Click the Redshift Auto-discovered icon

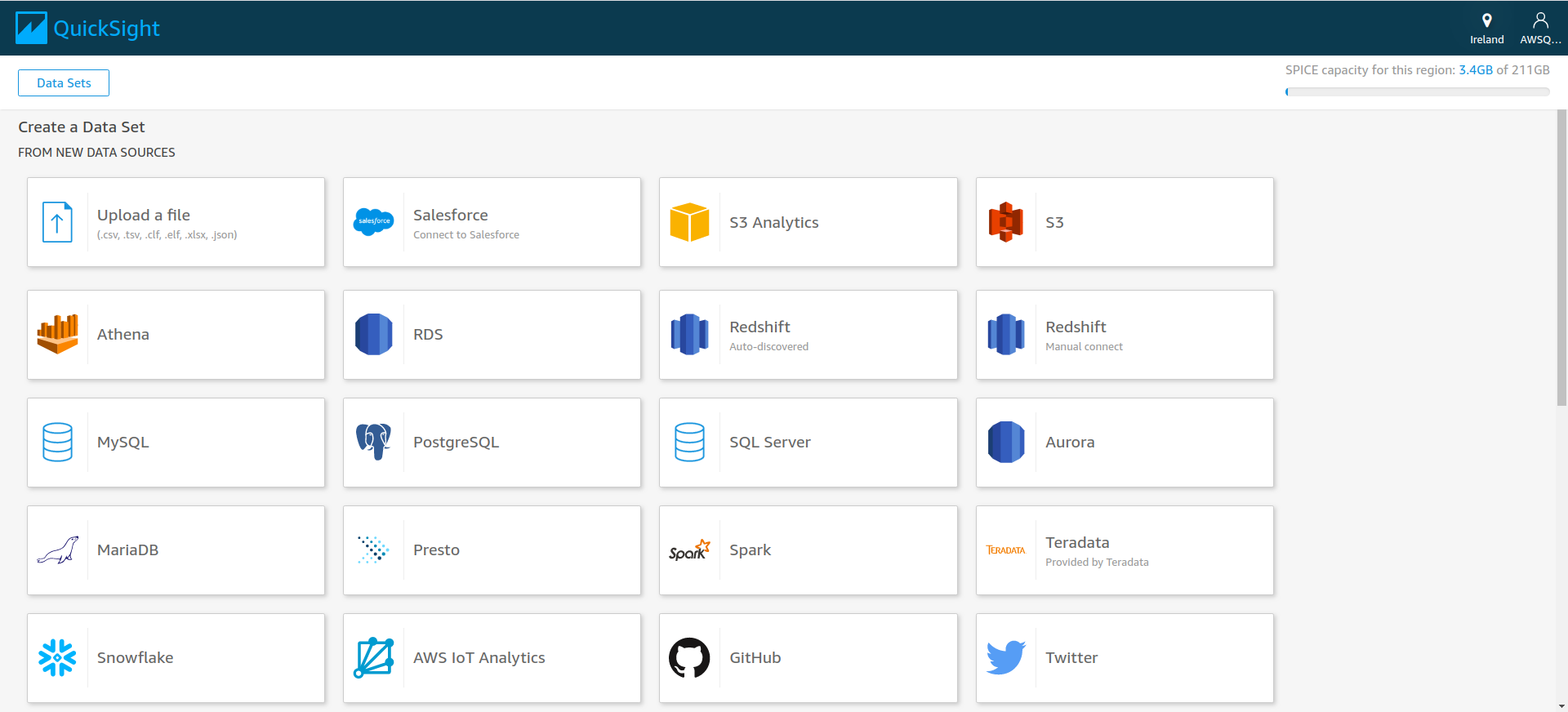(x=690, y=334)
